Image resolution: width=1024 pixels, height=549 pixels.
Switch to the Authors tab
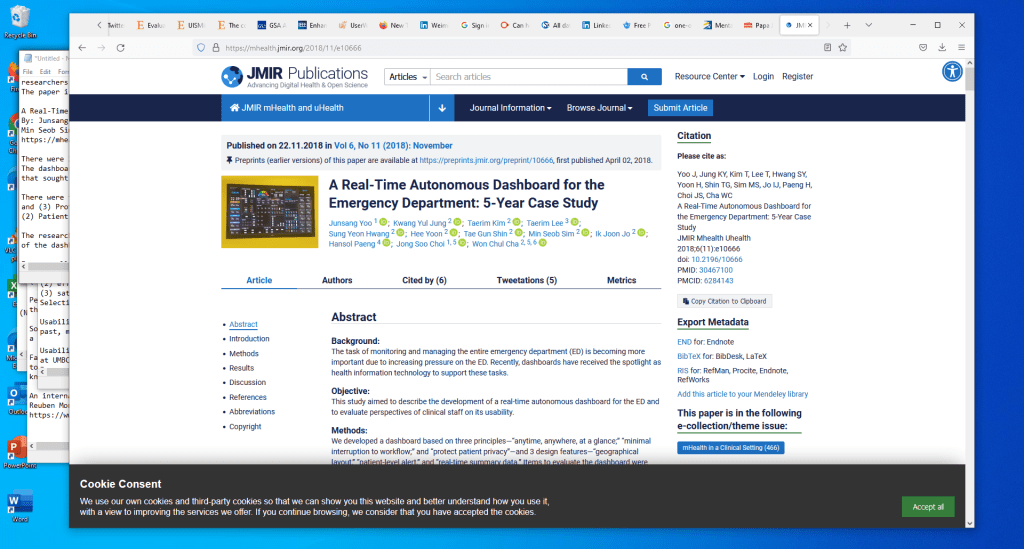[337, 281]
